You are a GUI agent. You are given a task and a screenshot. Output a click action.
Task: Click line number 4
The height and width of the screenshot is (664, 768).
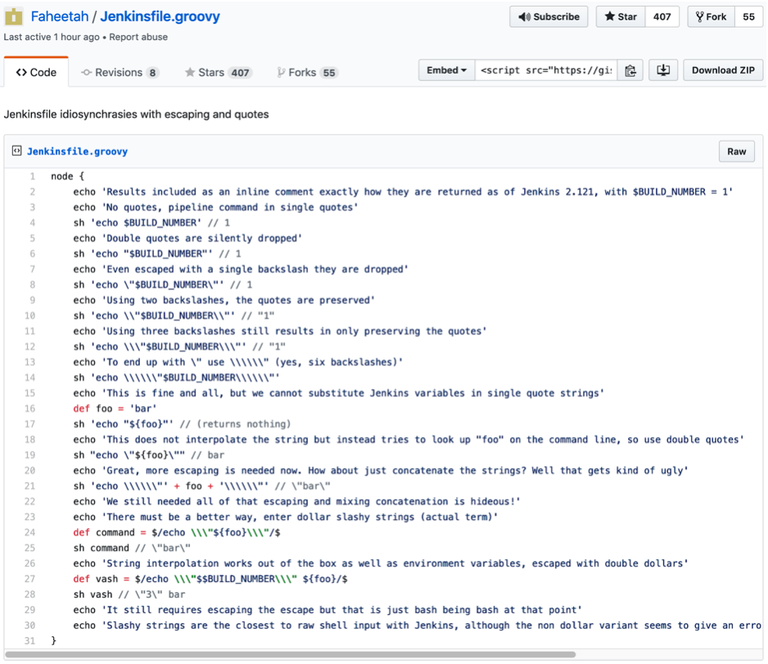(x=32, y=223)
